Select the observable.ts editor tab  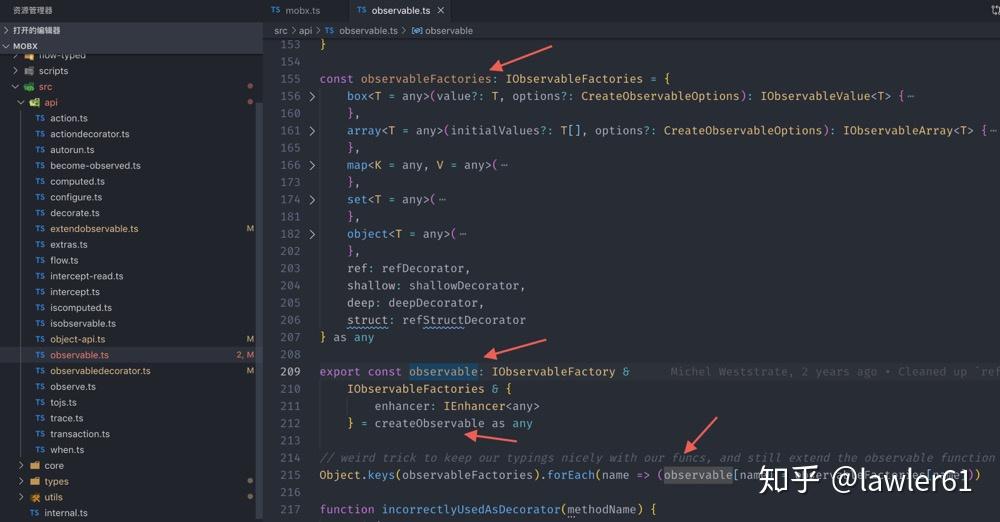401,10
